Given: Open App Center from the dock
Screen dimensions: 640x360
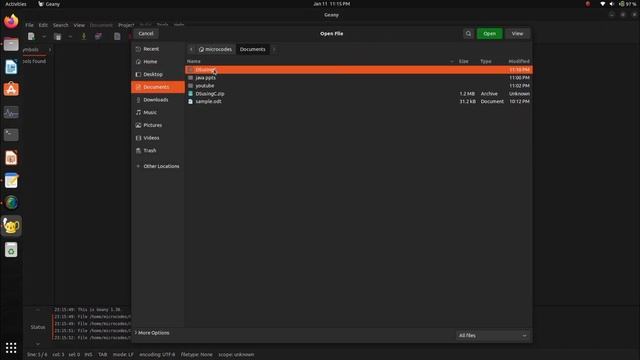Looking at the screenshot, I should (x=11, y=89).
